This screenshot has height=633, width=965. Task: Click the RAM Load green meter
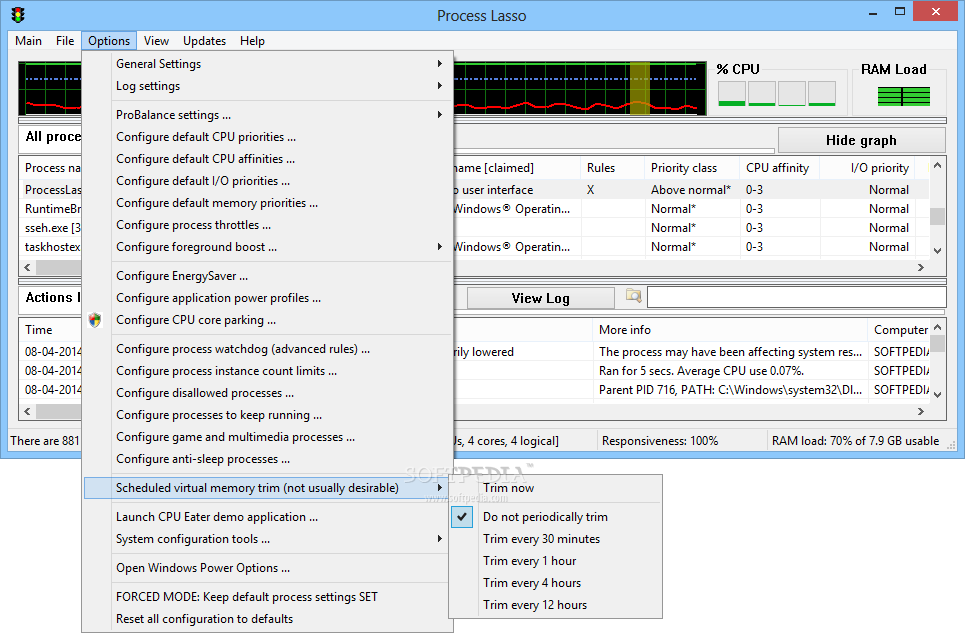coord(903,97)
